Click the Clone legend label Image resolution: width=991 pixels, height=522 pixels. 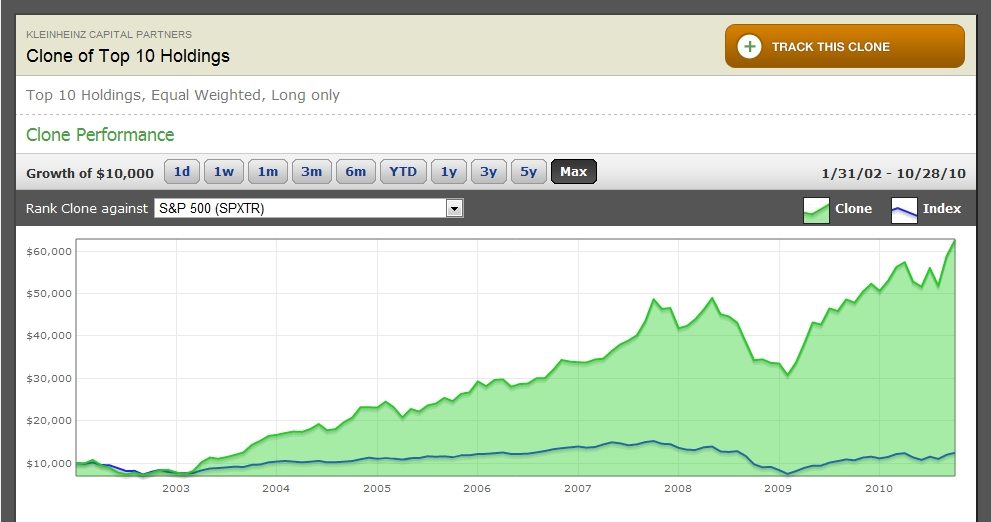853,209
